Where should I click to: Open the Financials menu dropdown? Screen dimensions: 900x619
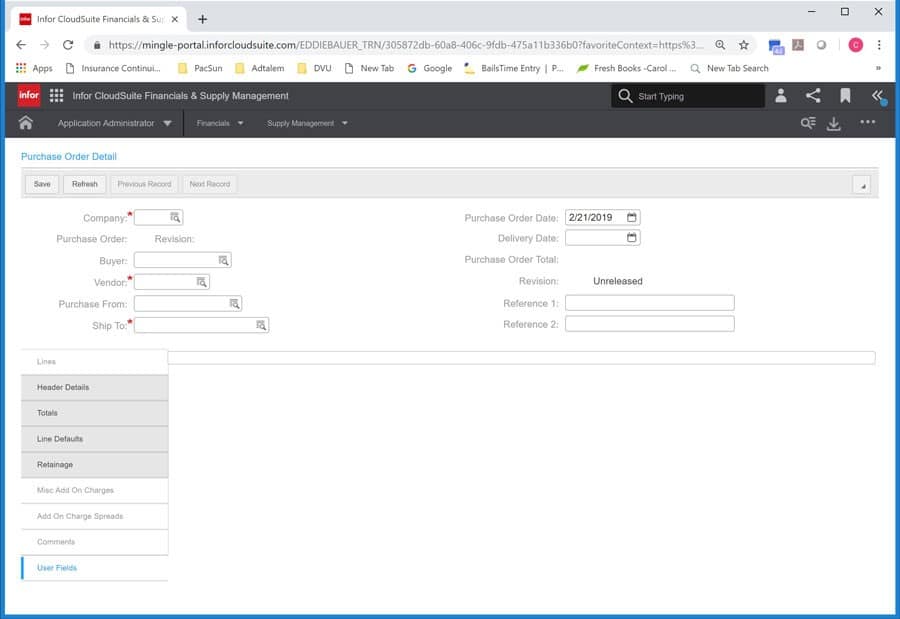point(220,123)
